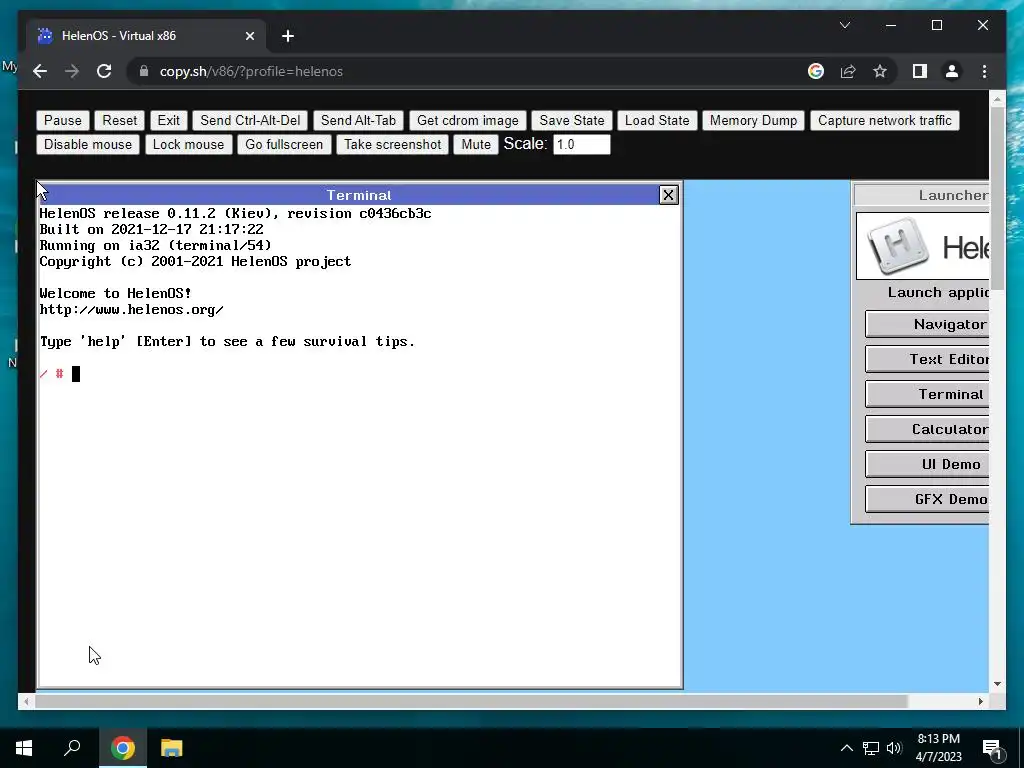The height and width of the screenshot is (768, 1024).
Task: Open a new Chrome tab
Action: 288,36
